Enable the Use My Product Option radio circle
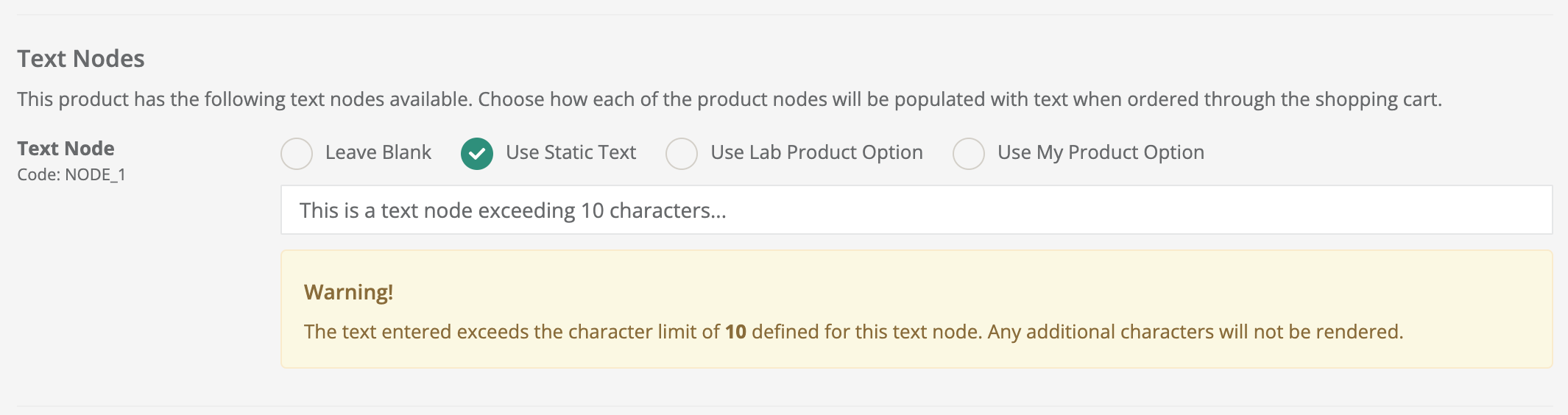This screenshot has width=1568, height=415. point(969,154)
